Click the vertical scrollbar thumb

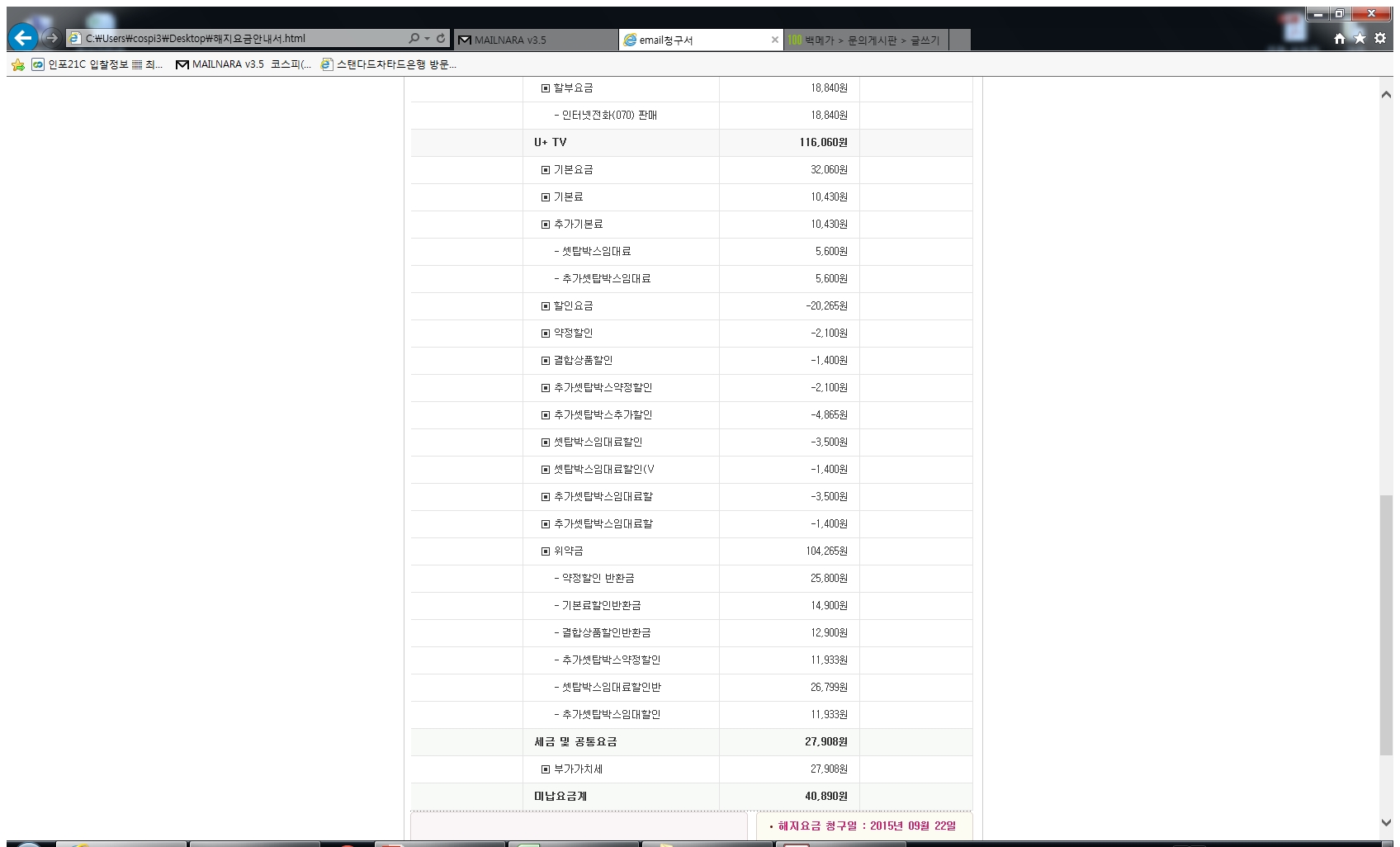coord(1386,625)
